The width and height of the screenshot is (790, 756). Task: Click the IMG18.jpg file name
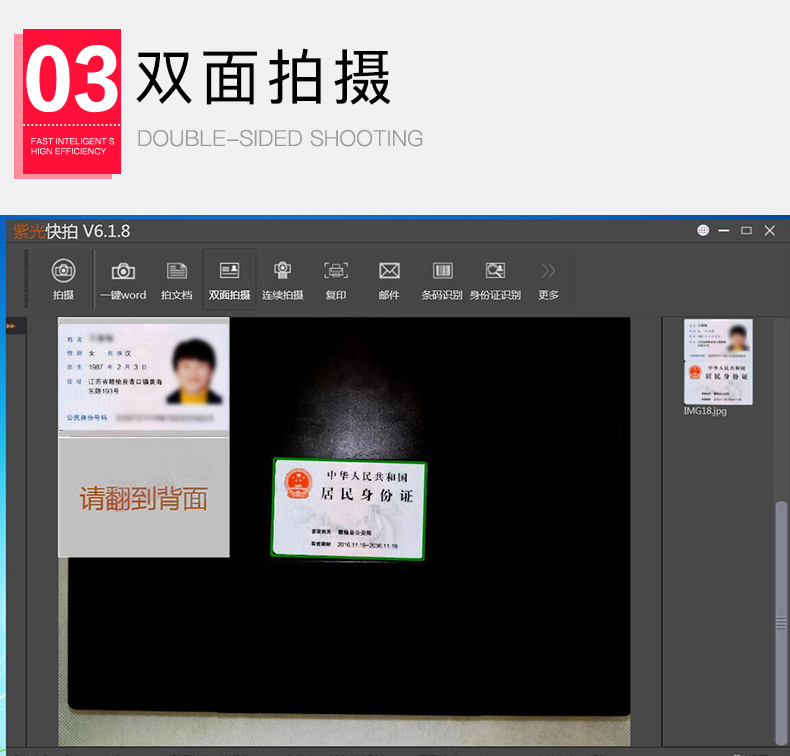click(x=705, y=411)
